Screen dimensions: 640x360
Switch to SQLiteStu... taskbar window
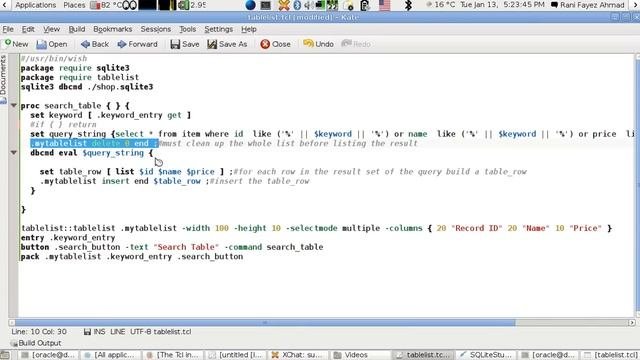[486, 355]
